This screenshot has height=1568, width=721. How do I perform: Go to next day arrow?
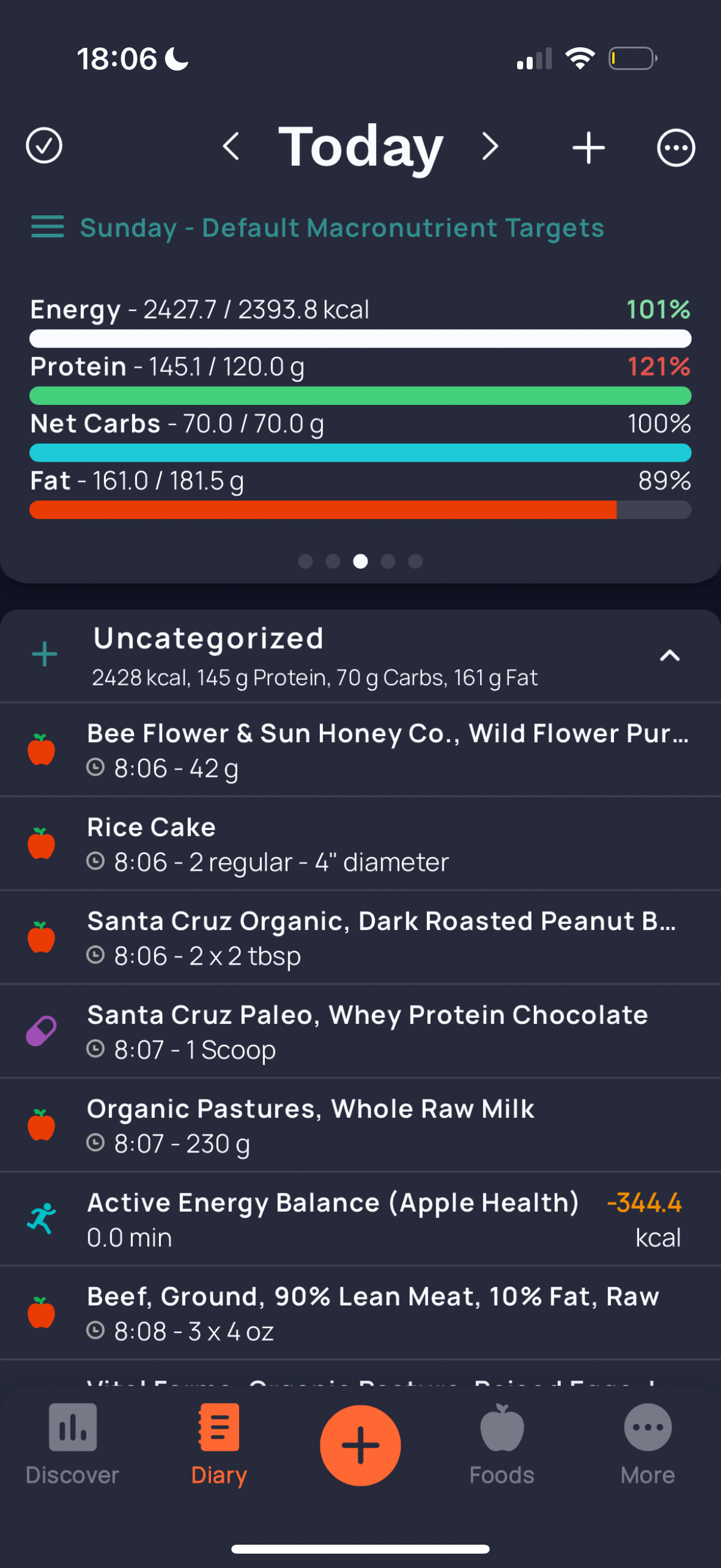490,147
